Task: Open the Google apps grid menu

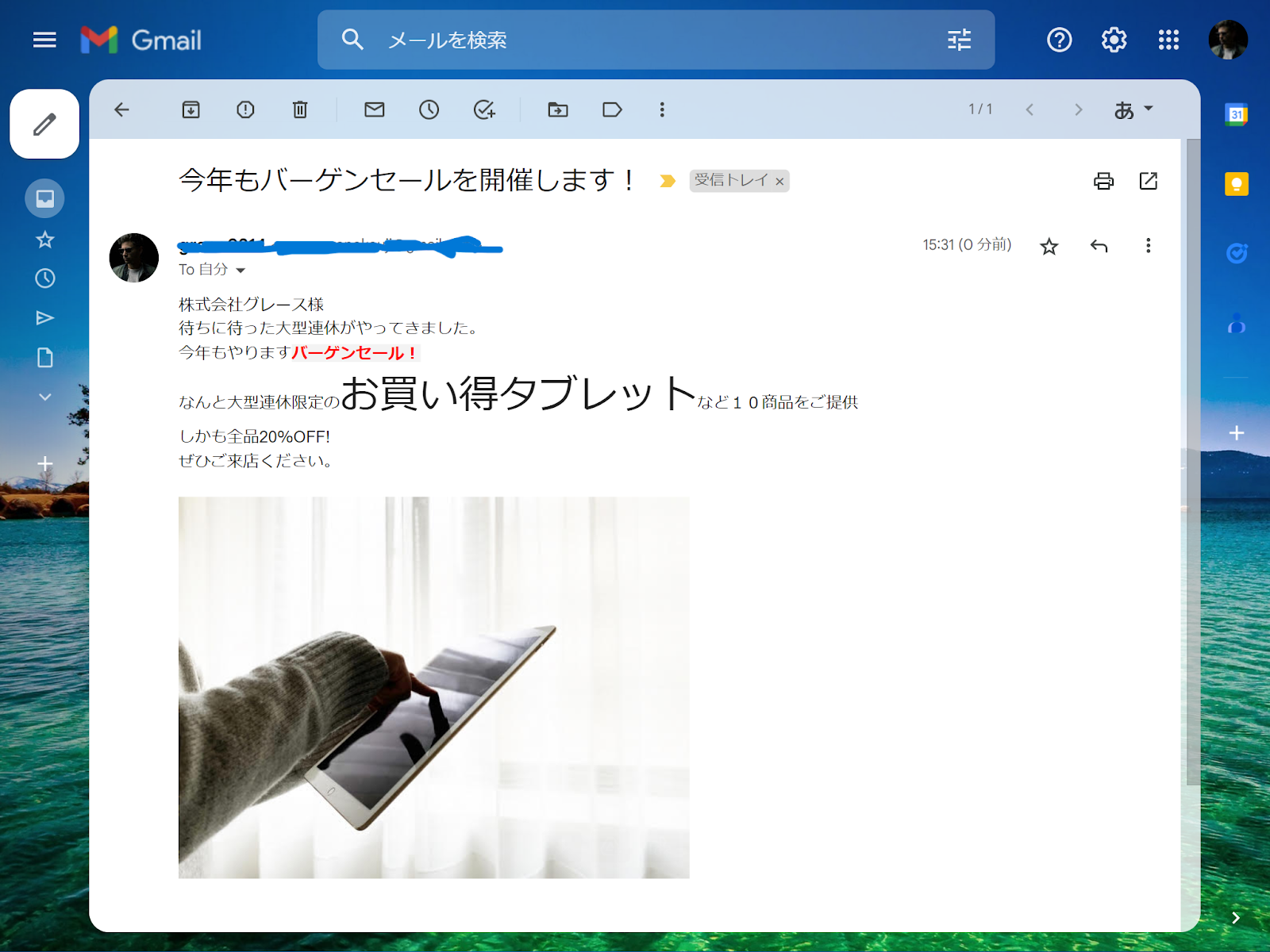Action: tap(1168, 40)
